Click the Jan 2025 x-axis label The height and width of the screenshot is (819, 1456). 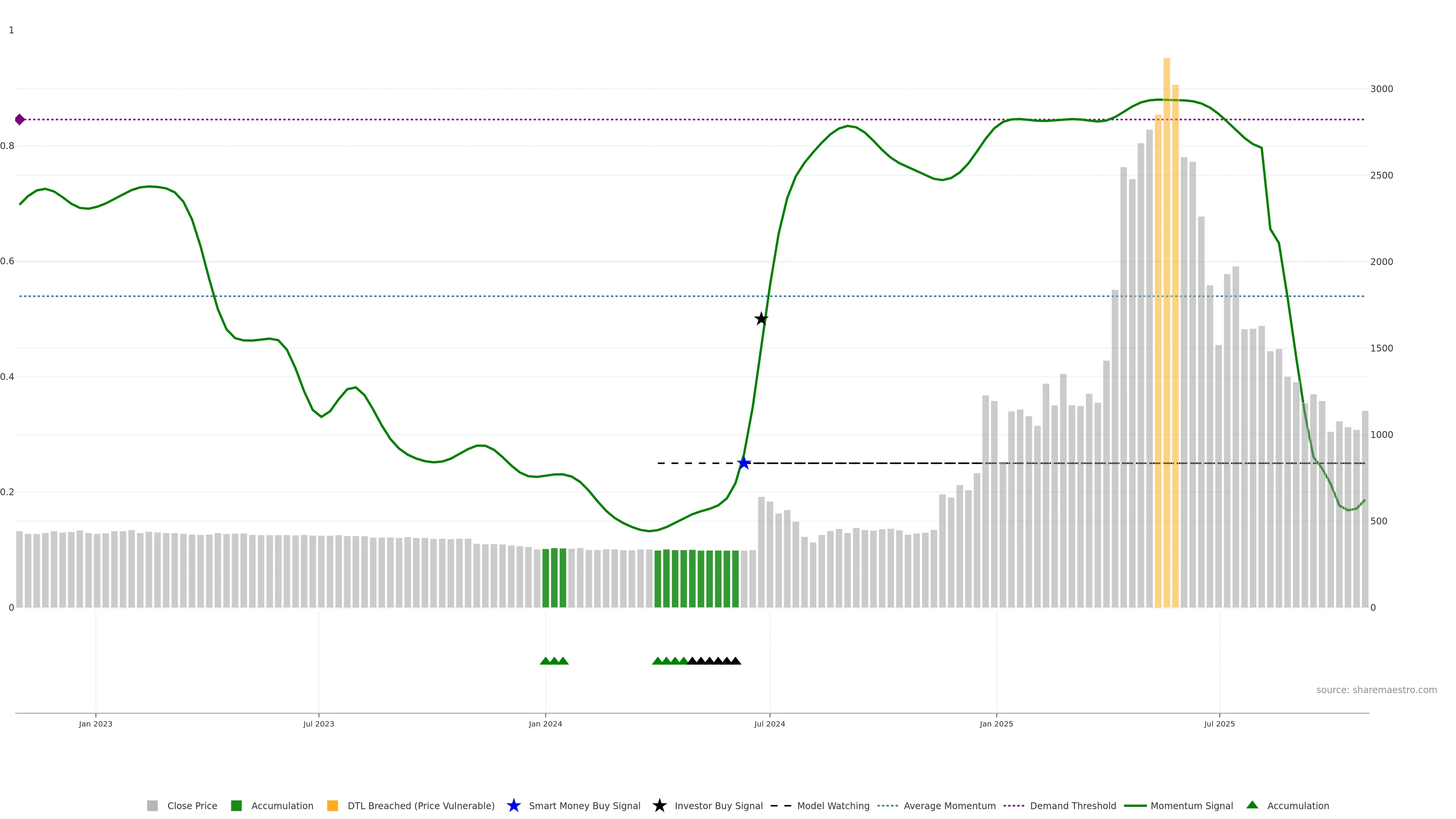click(x=996, y=723)
